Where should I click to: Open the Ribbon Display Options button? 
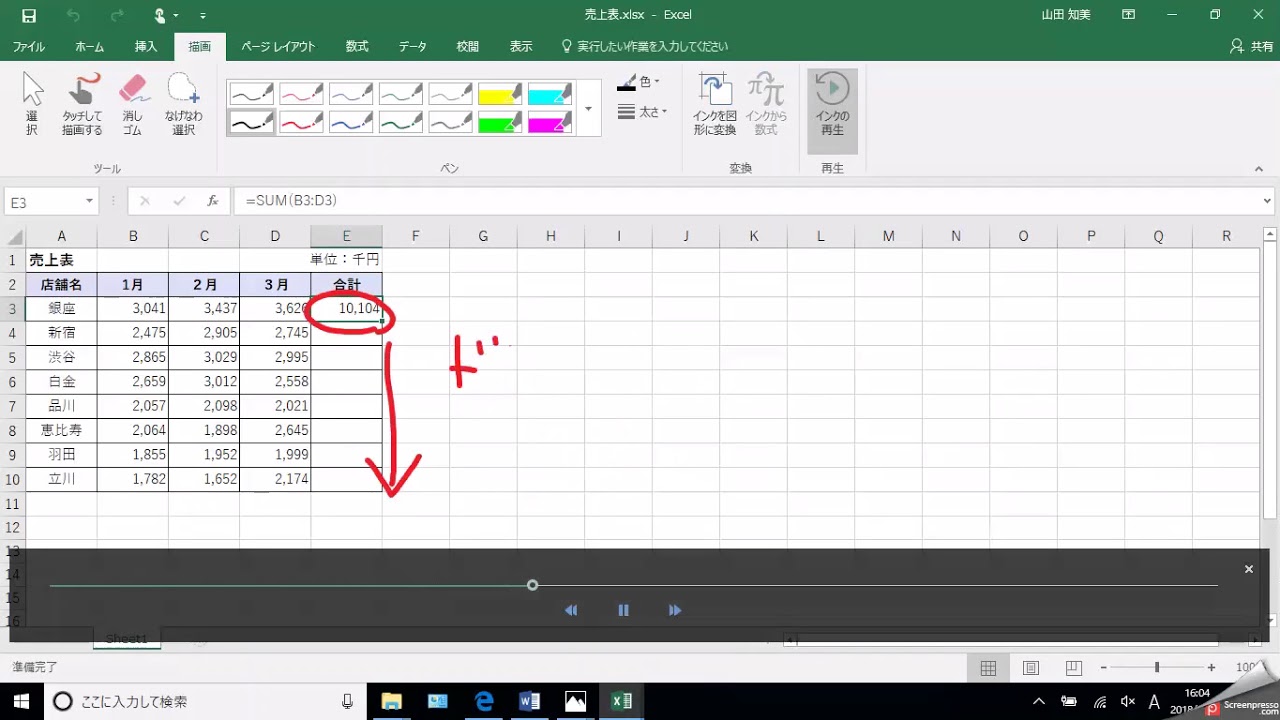[1128, 15]
